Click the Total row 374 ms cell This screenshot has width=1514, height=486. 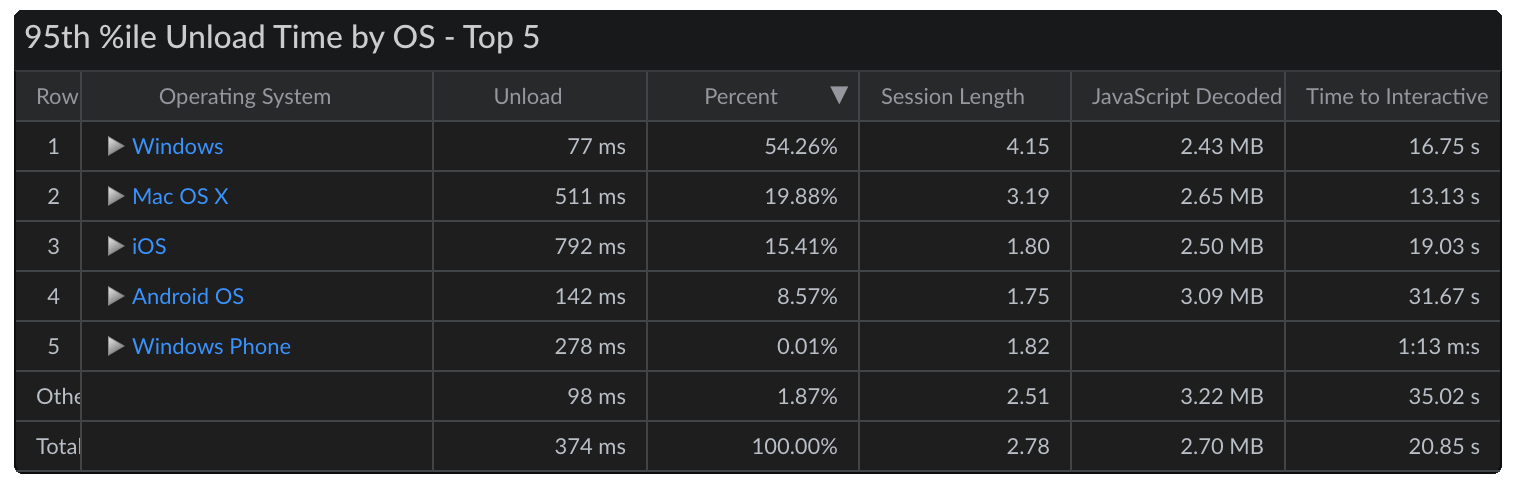tap(590, 447)
